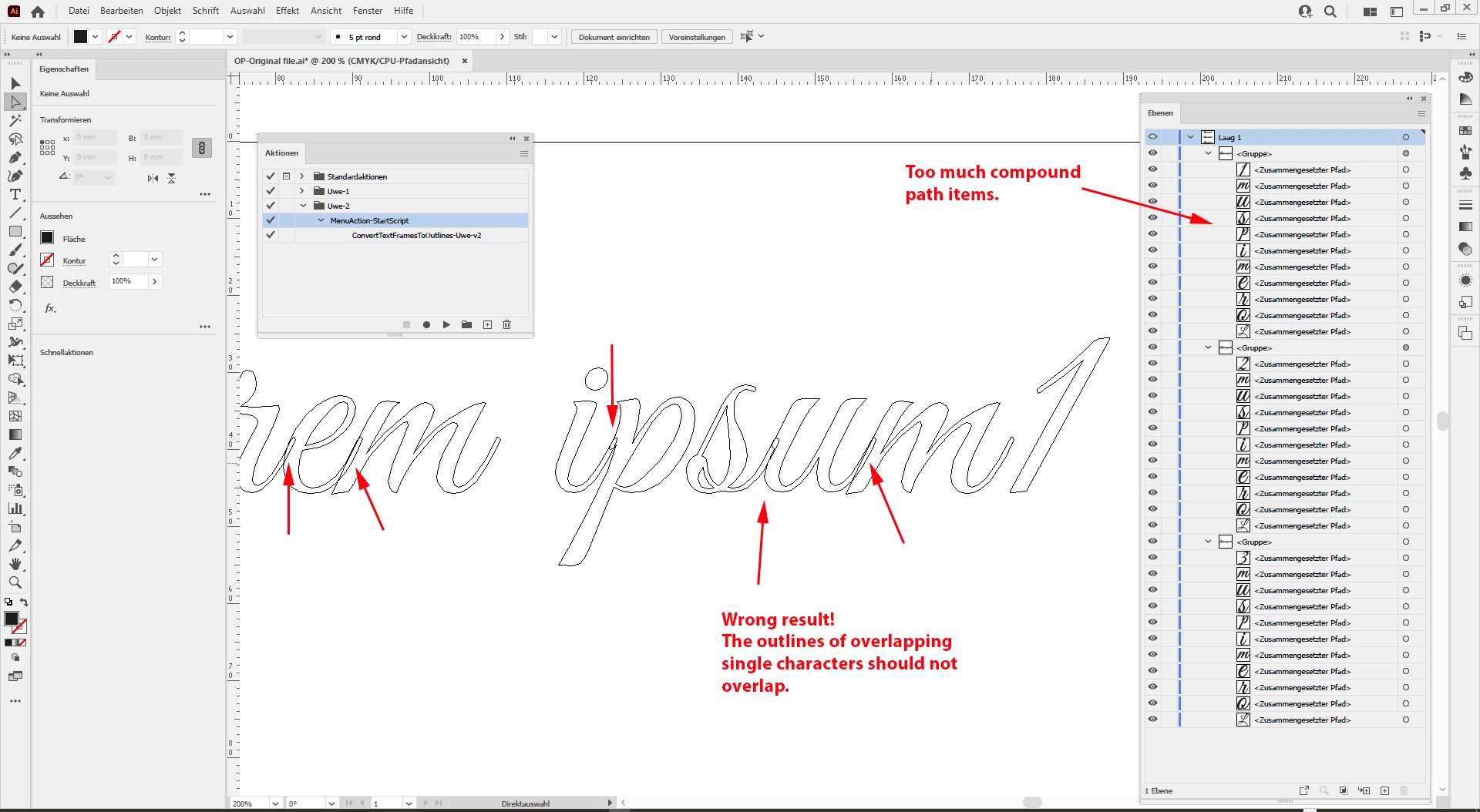Collapse the Uwe-2 action set

[x=303, y=206]
